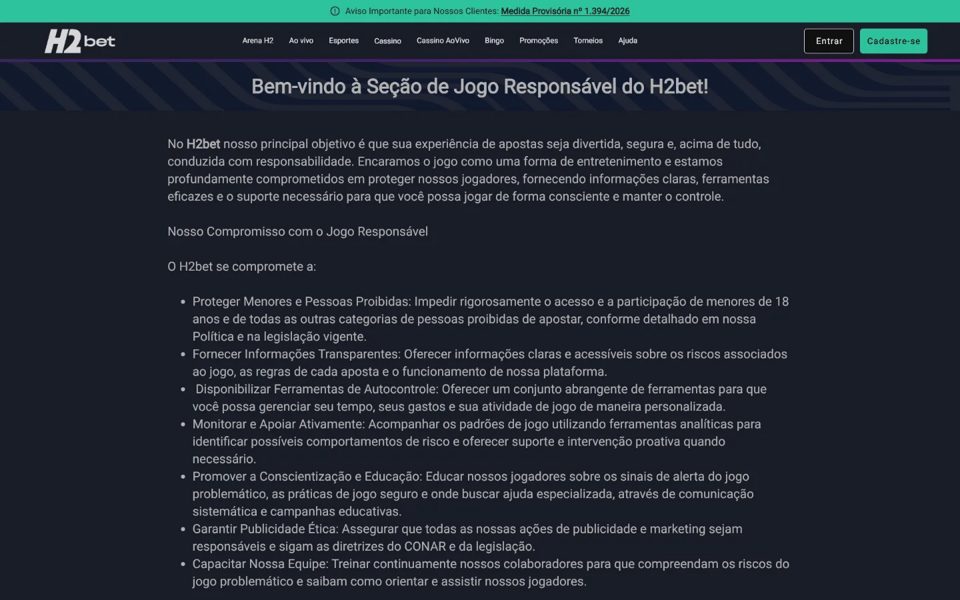The image size is (960, 600).
Task: Click 'Proteger Menores e Pessoas Proibidas' bullet
Action: 490,319
